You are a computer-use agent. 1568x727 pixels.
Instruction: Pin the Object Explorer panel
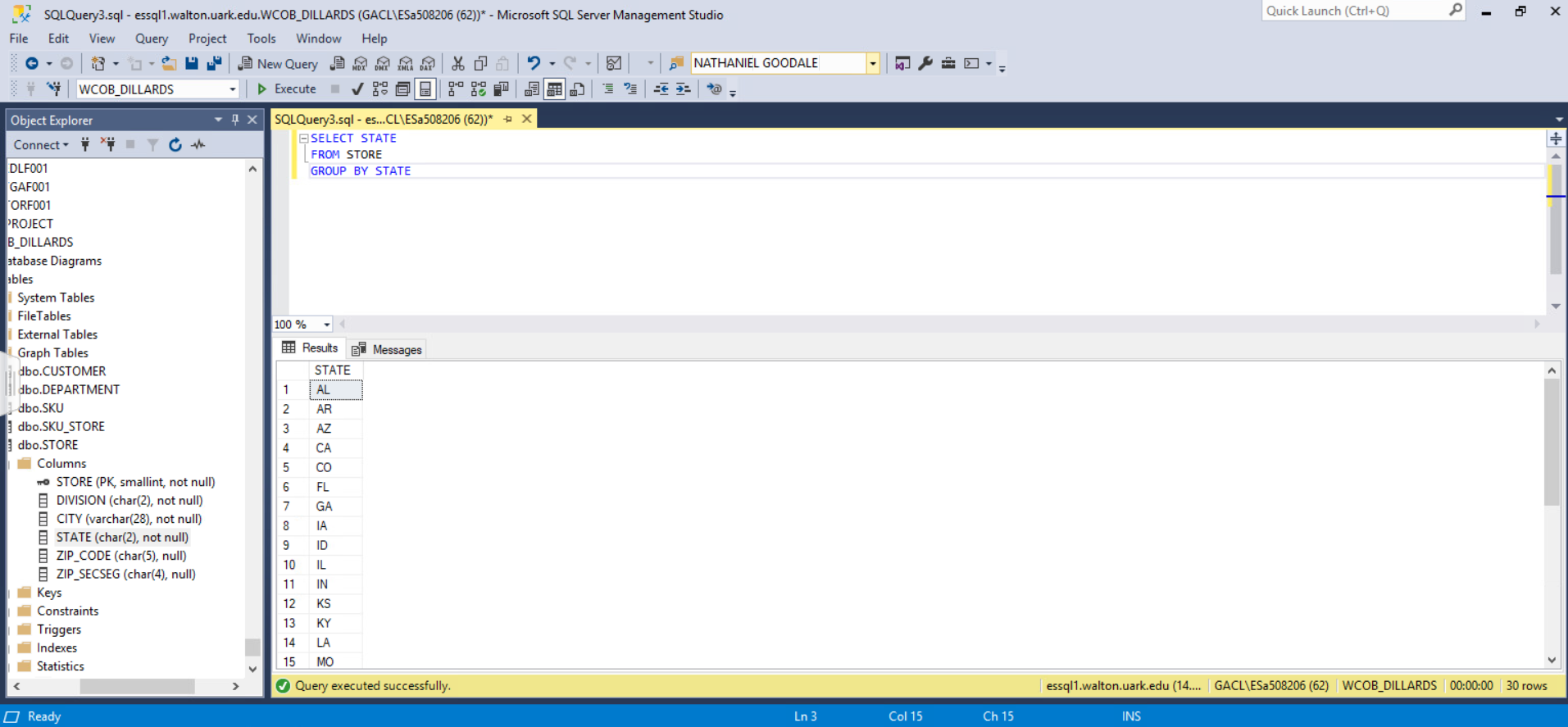point(235,120)
